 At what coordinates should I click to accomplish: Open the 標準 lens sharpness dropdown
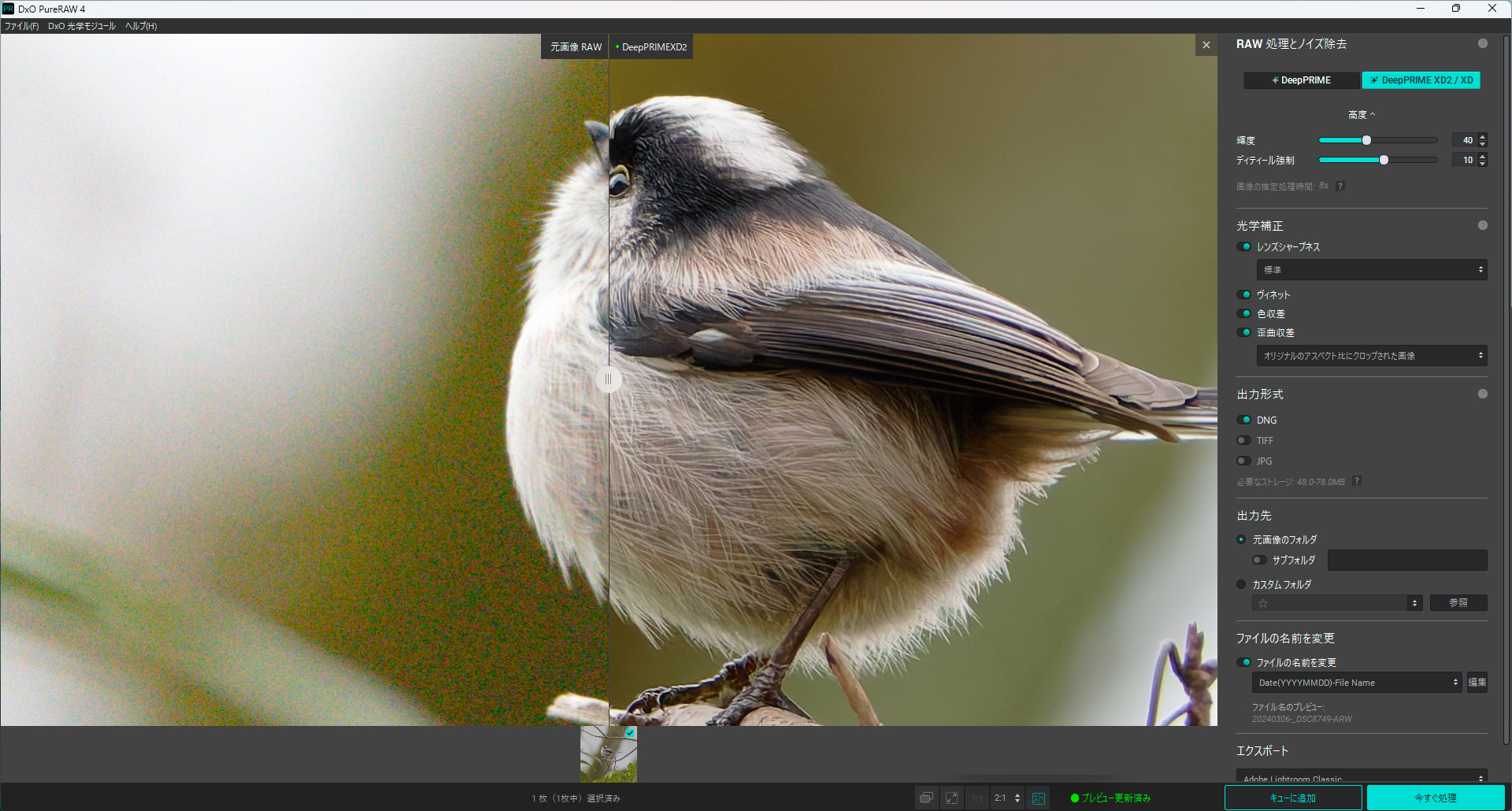(1371, 270)
